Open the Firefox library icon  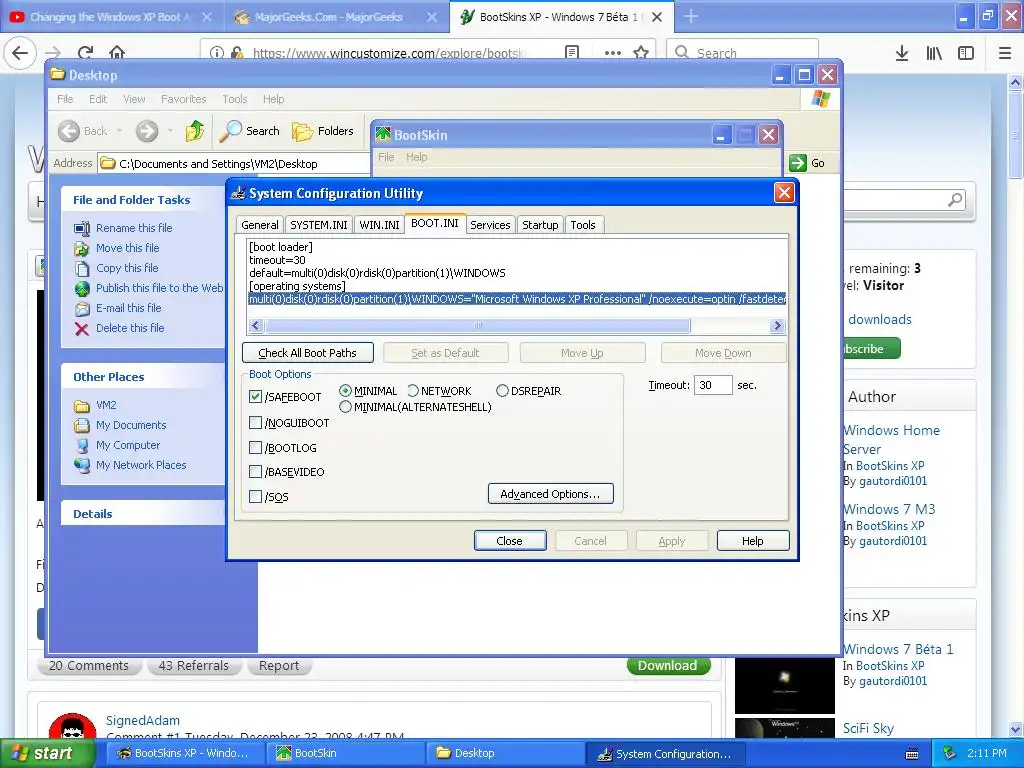[x=934, y=53]
